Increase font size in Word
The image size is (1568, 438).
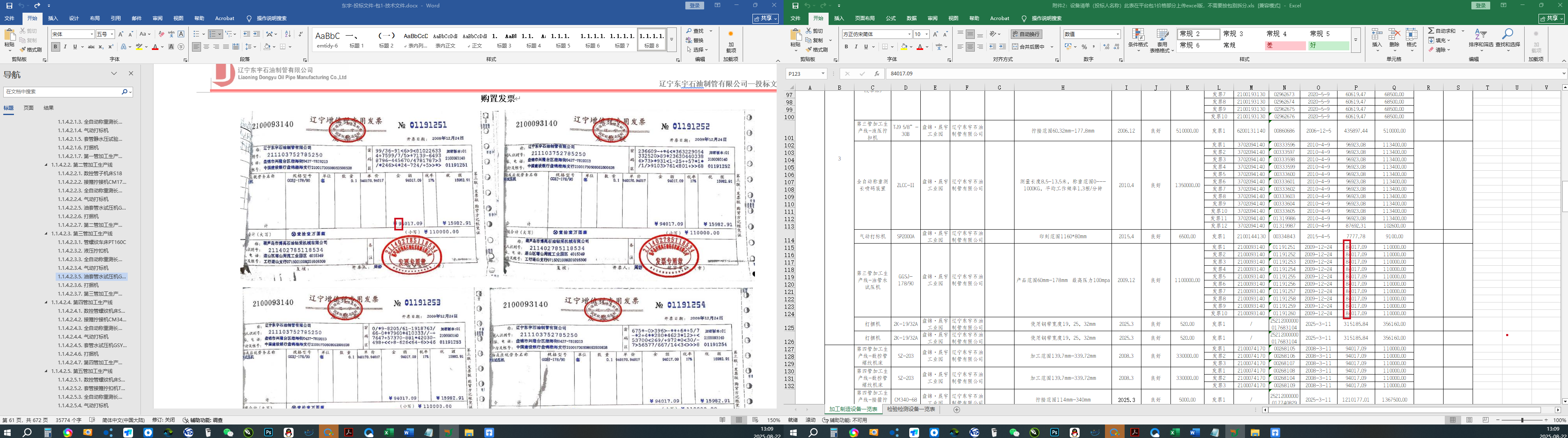pyautogui.click(x=120, y=34)
